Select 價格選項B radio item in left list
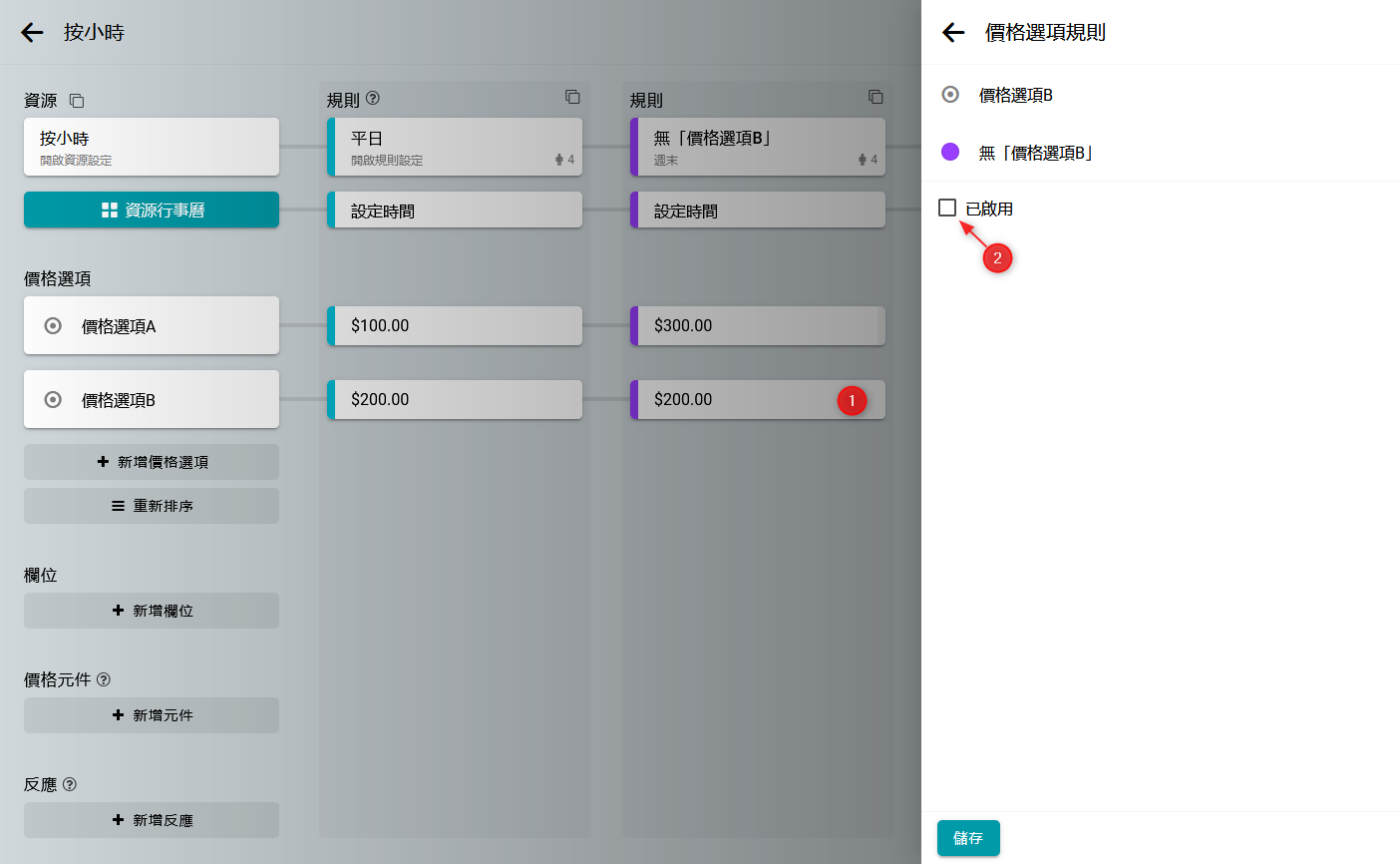The width and height of the screenshot is (1400, 864). [x=54, y=400]
